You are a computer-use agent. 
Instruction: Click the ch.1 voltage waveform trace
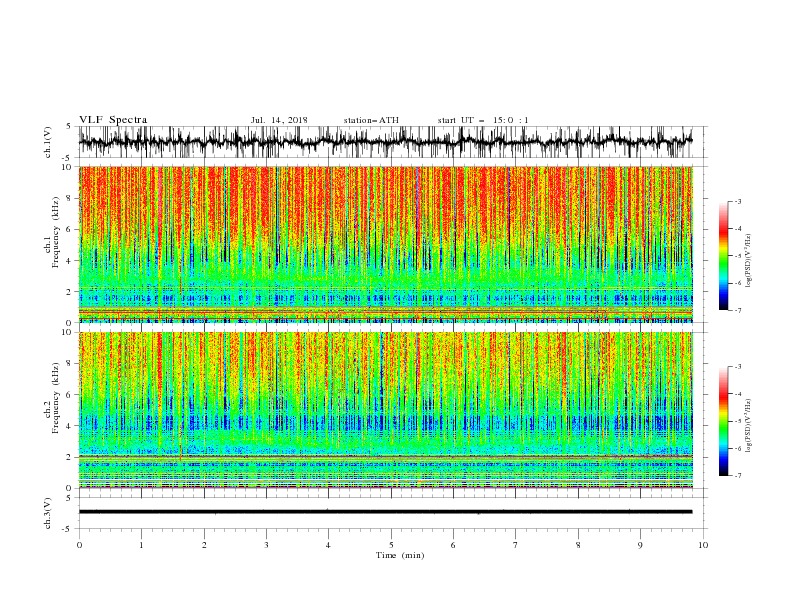point(385,142)
